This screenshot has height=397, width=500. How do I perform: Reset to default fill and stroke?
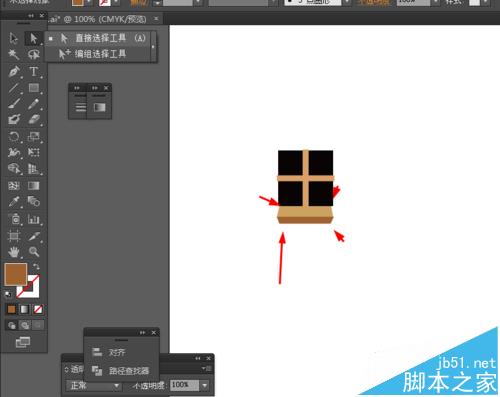(x=8, y=294)
